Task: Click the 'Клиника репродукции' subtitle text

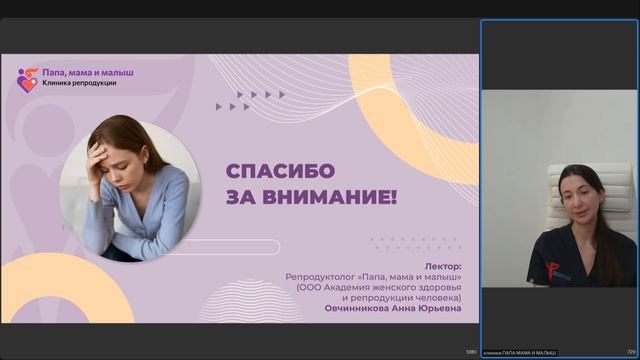Action: [80, 83]
